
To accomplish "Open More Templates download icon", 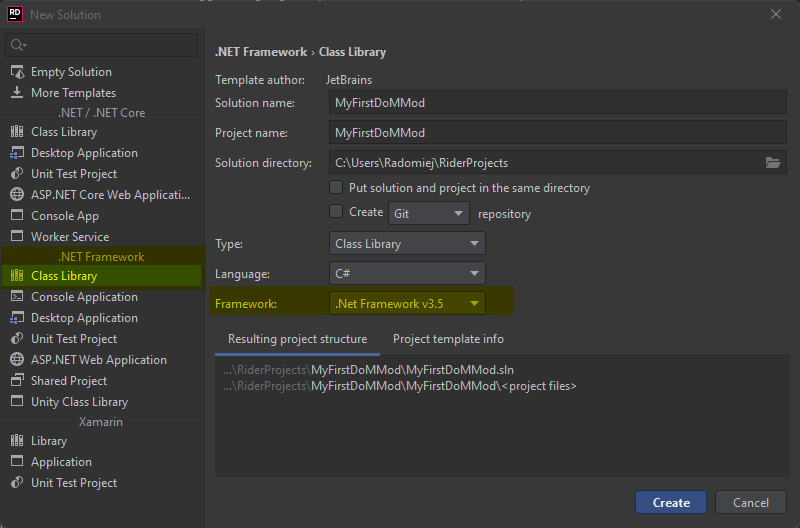I will 16,93.
